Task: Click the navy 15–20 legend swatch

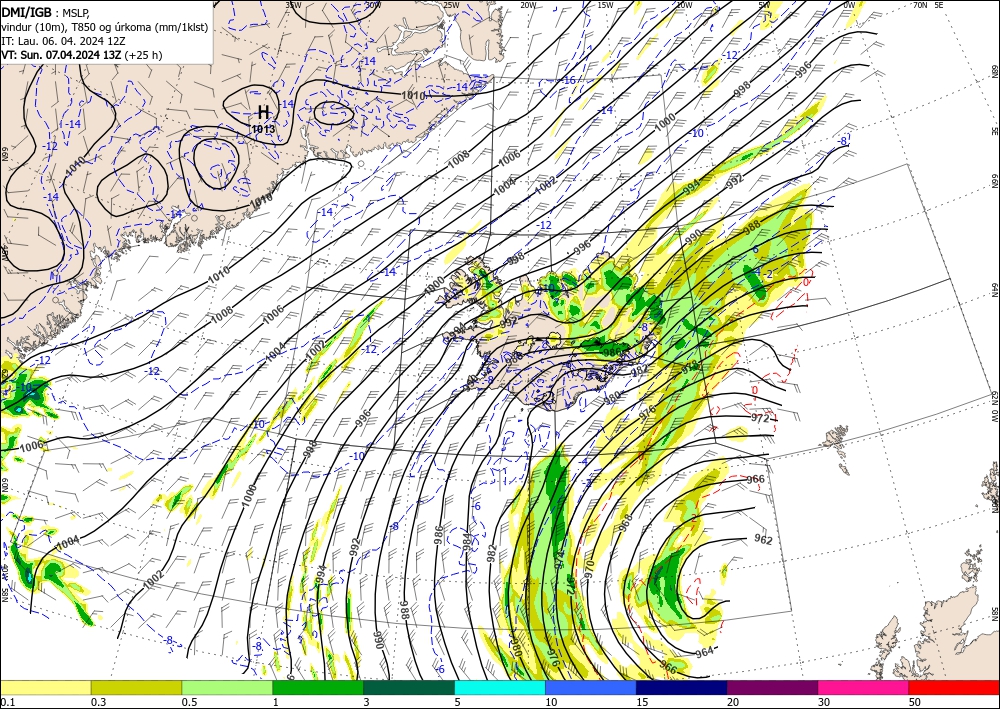Action: pos(682,687)
